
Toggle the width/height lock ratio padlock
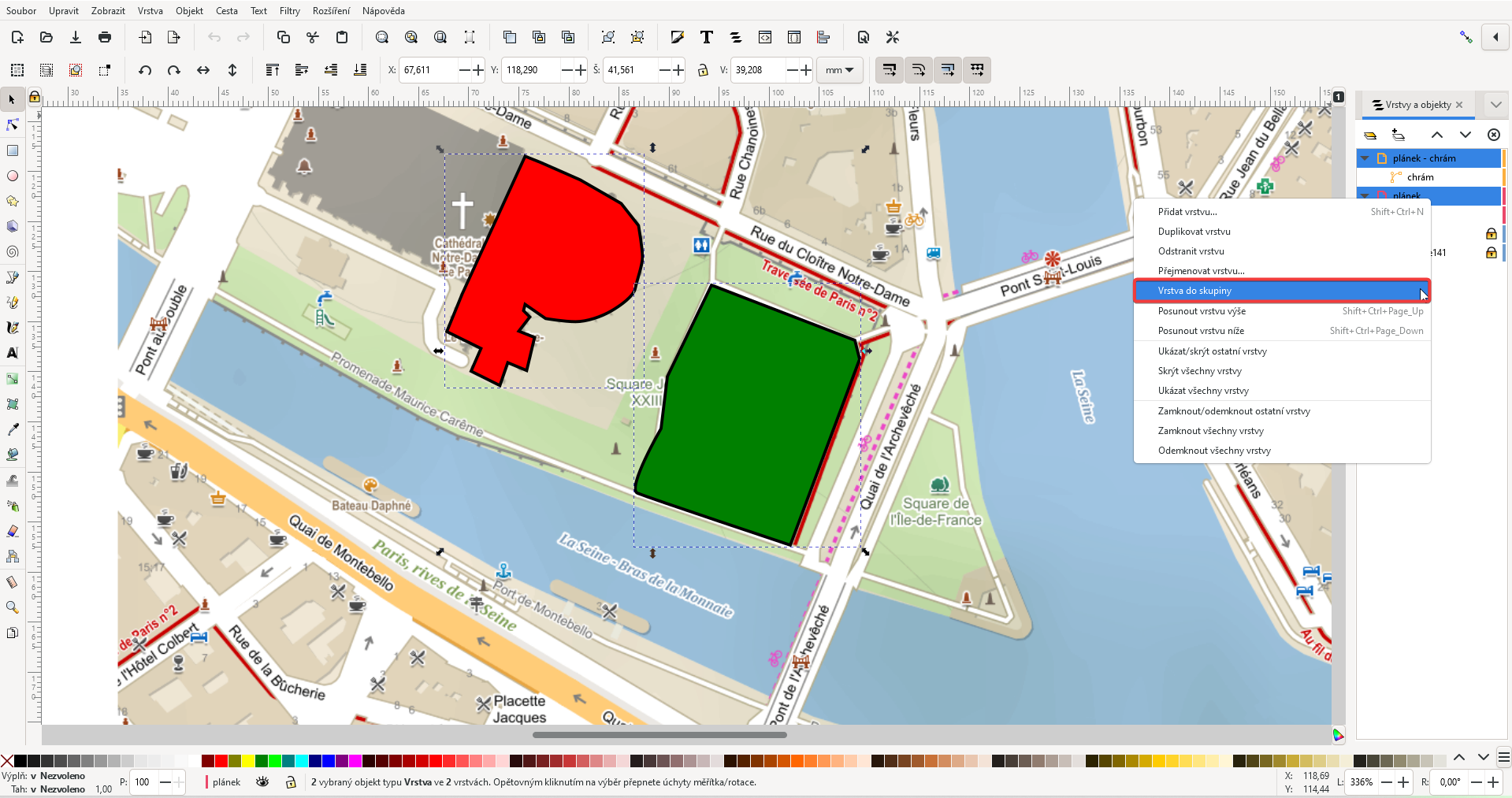pyautogui.click(x=704, y=70)
